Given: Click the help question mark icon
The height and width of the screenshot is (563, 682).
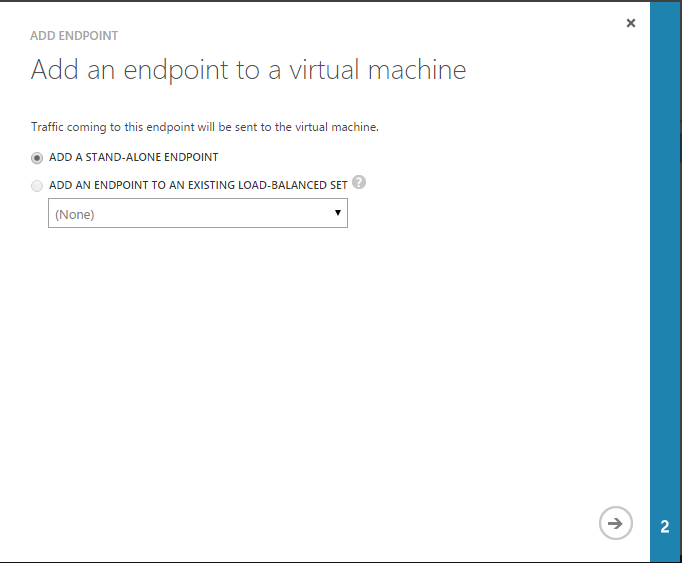Looking at the screenshot, I should [x=359, y=183].
